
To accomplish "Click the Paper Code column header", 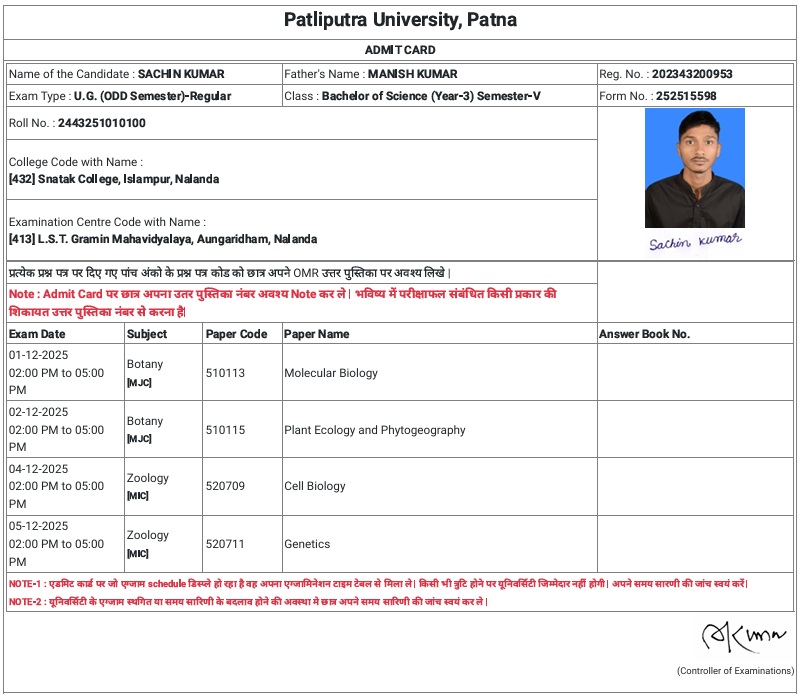I will tap(236, 334).
